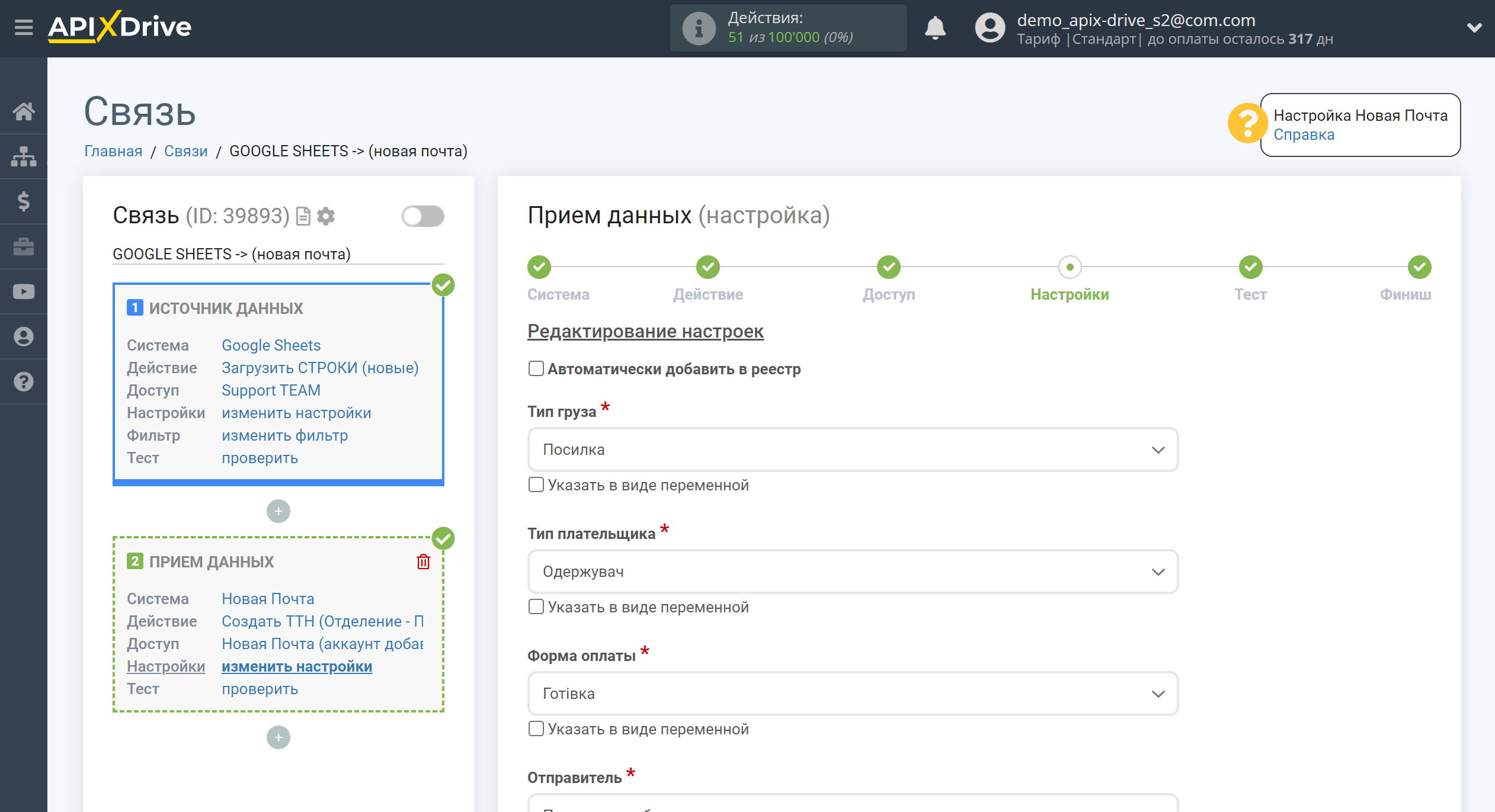Check variable option under Тип груза

(x=536, y=484)
